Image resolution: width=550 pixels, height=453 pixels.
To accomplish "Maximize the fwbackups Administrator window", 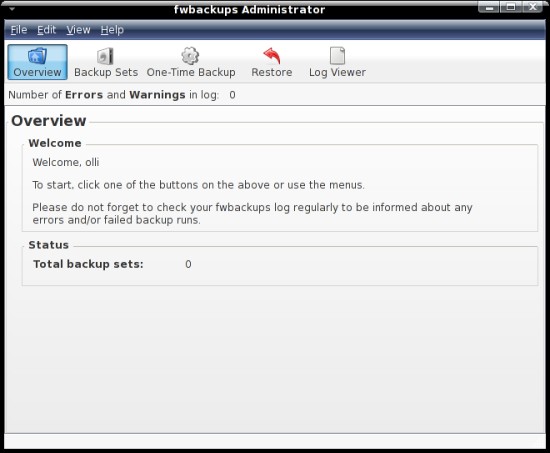I will pos(511,7).
